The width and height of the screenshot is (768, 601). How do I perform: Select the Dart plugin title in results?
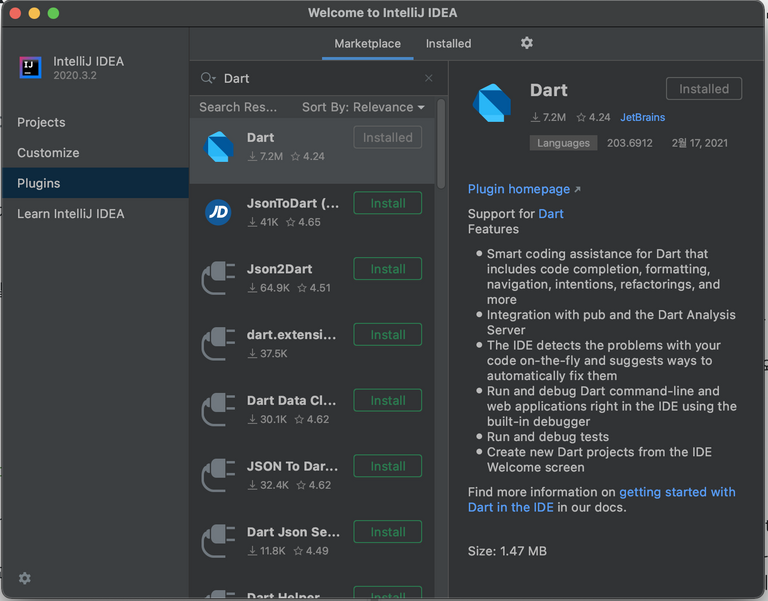[260, 138]
